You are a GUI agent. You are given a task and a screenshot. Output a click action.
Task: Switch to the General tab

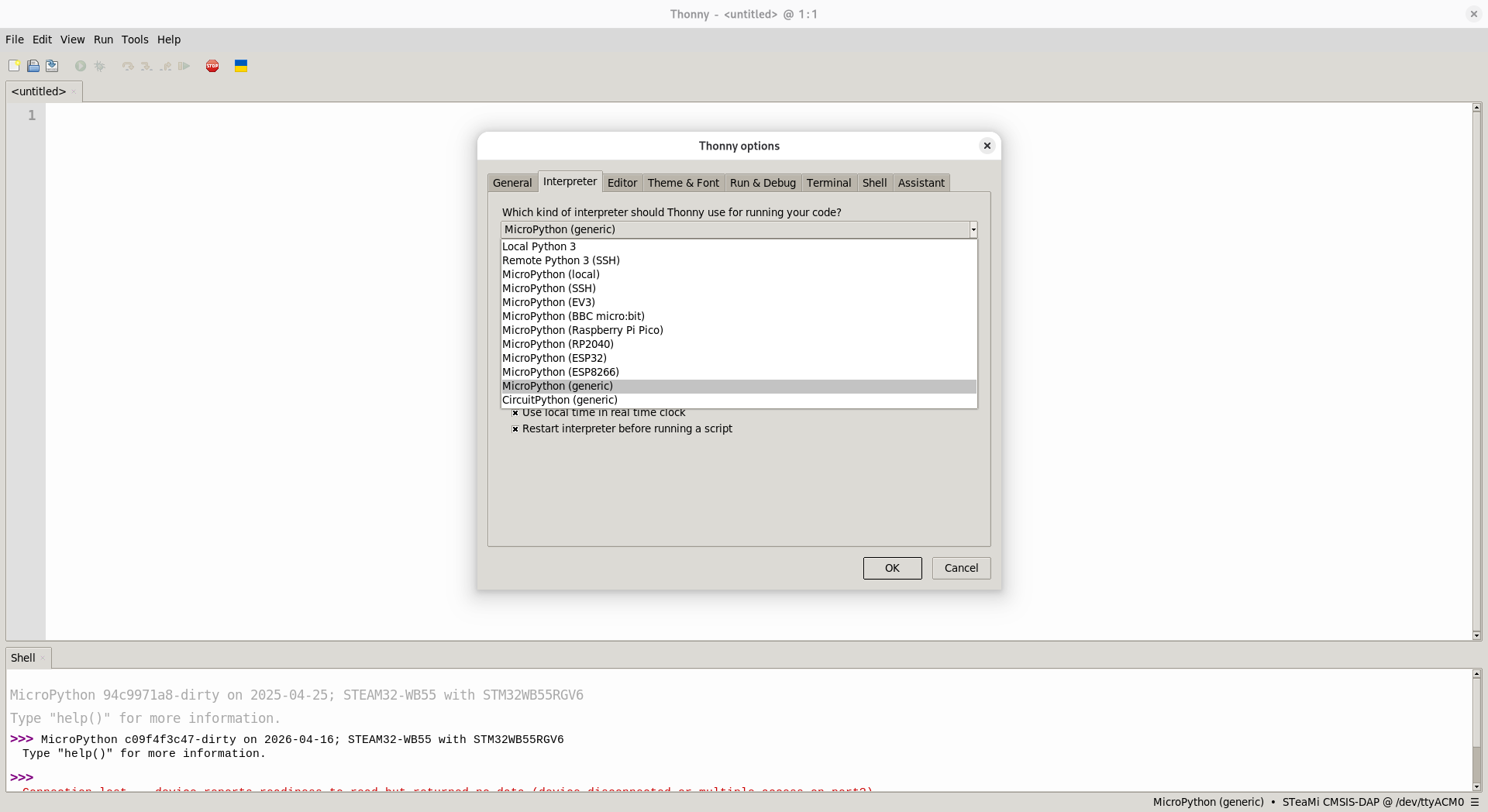[x=512, y=183]
